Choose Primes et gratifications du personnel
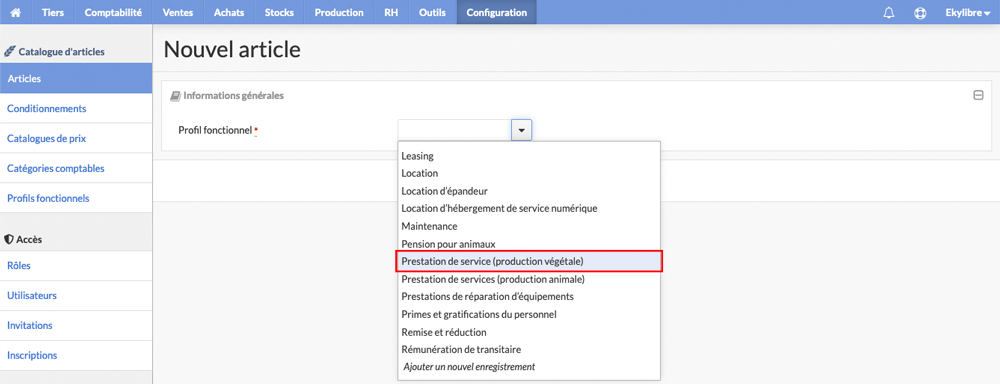The image size is (1000, 384). pos(529,314)
